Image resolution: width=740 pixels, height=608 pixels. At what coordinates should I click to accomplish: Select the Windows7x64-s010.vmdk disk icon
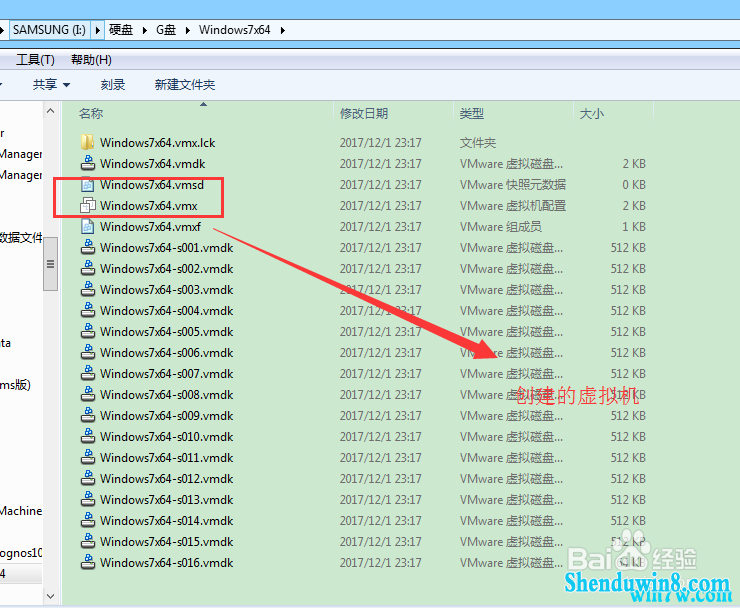tap(87, 437)
